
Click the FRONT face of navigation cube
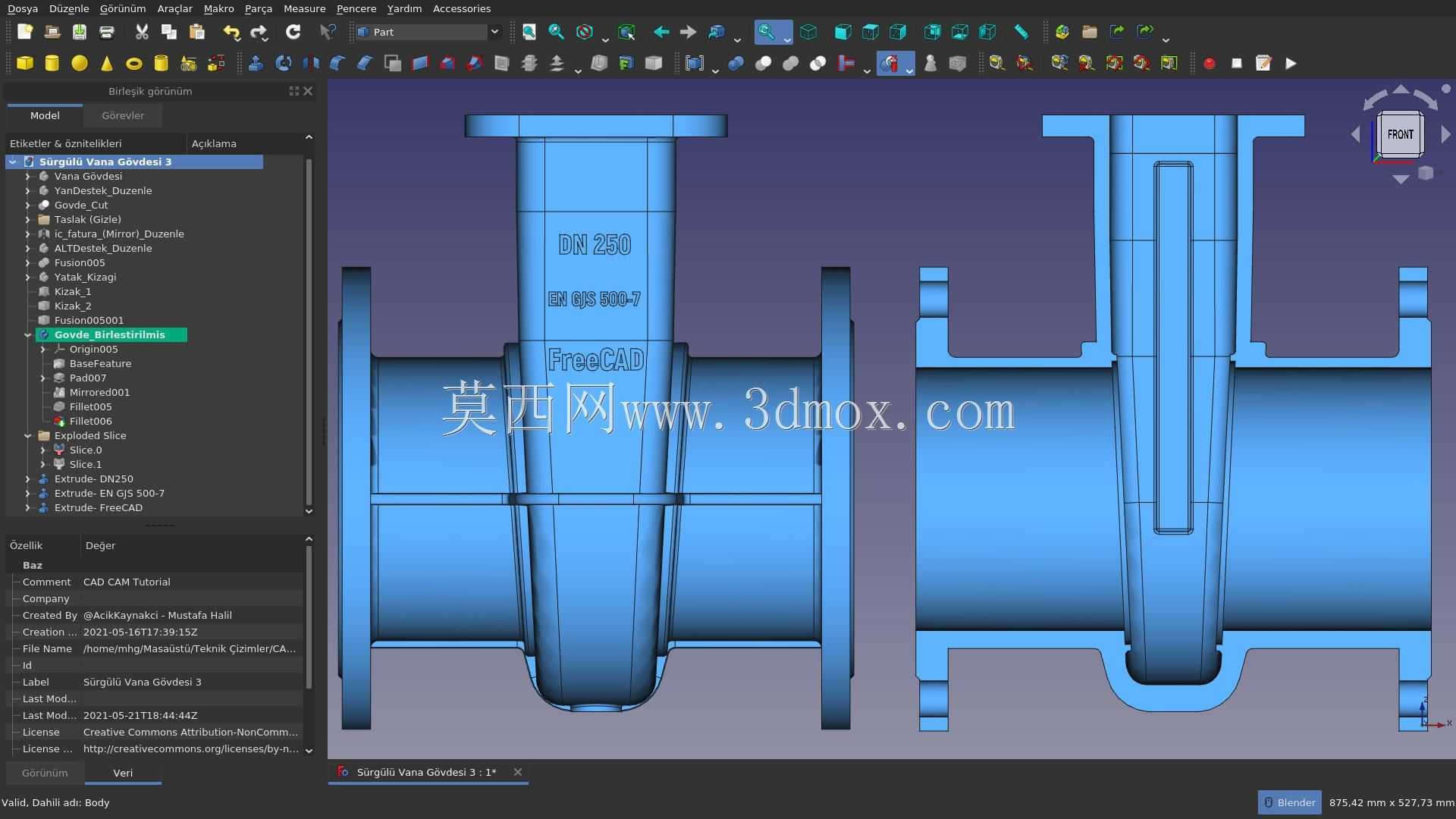click(1400, 134)
